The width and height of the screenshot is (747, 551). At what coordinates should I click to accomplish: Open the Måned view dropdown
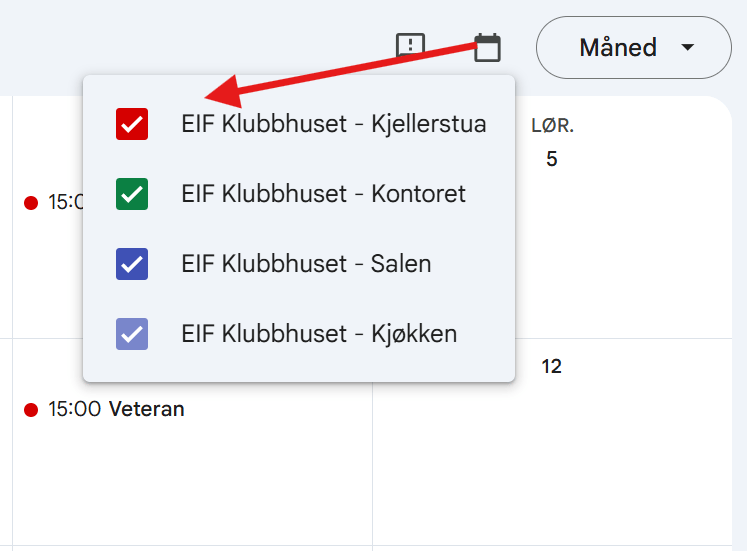point(634,48)
